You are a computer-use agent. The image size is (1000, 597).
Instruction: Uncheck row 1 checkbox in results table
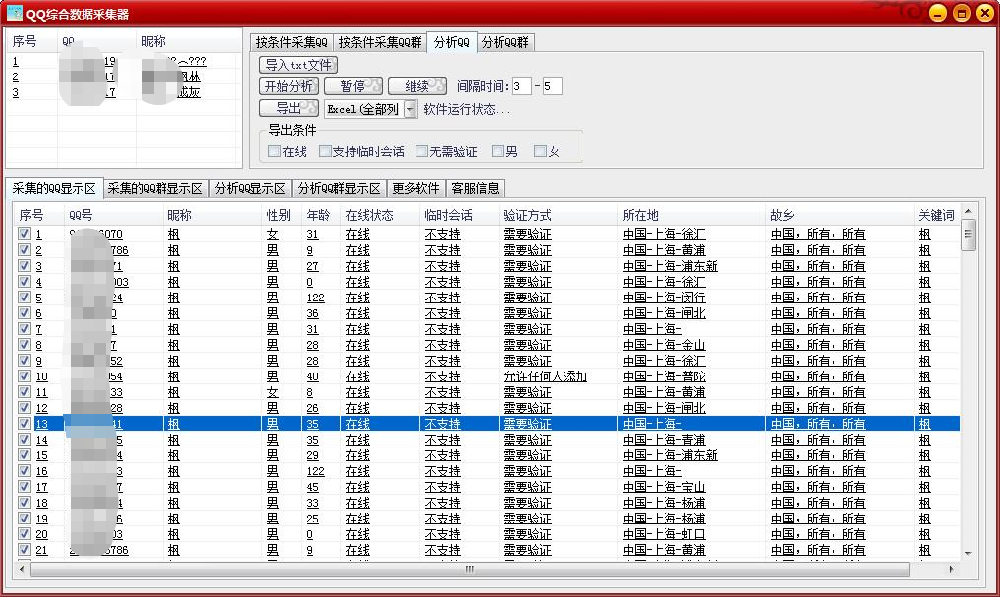click(24, 233)
